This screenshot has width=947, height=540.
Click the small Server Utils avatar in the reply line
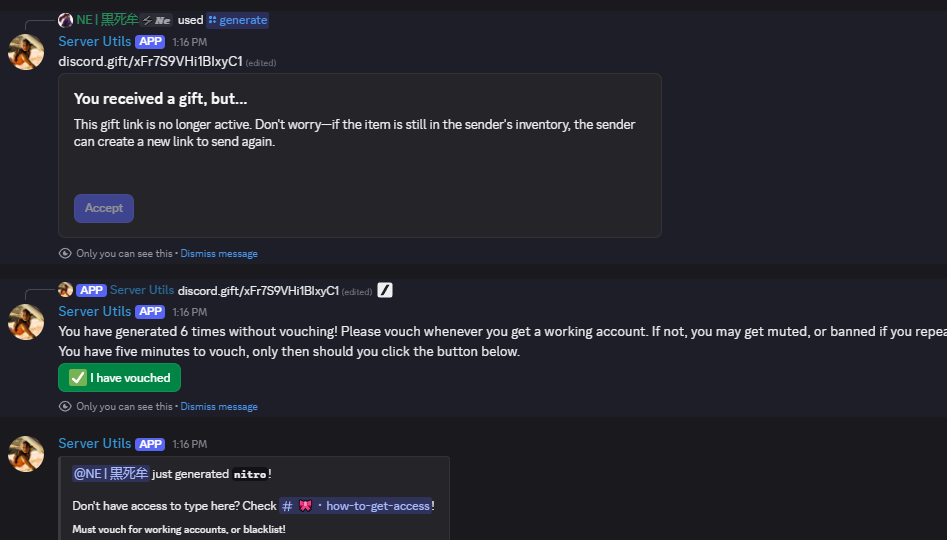pyautogui.click(x=65, y=290)
